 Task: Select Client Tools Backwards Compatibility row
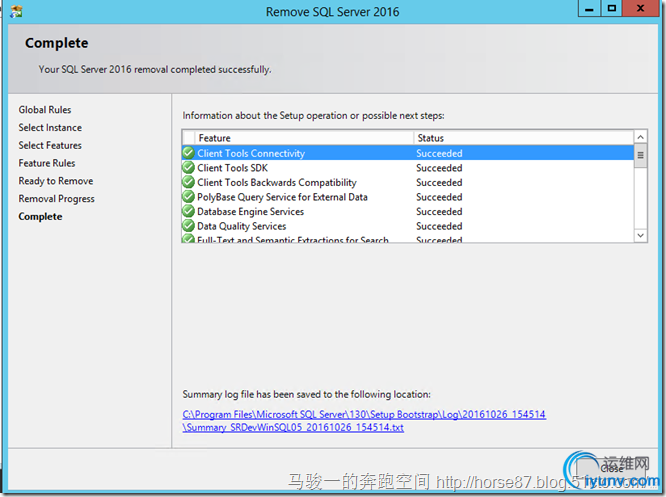408,182
